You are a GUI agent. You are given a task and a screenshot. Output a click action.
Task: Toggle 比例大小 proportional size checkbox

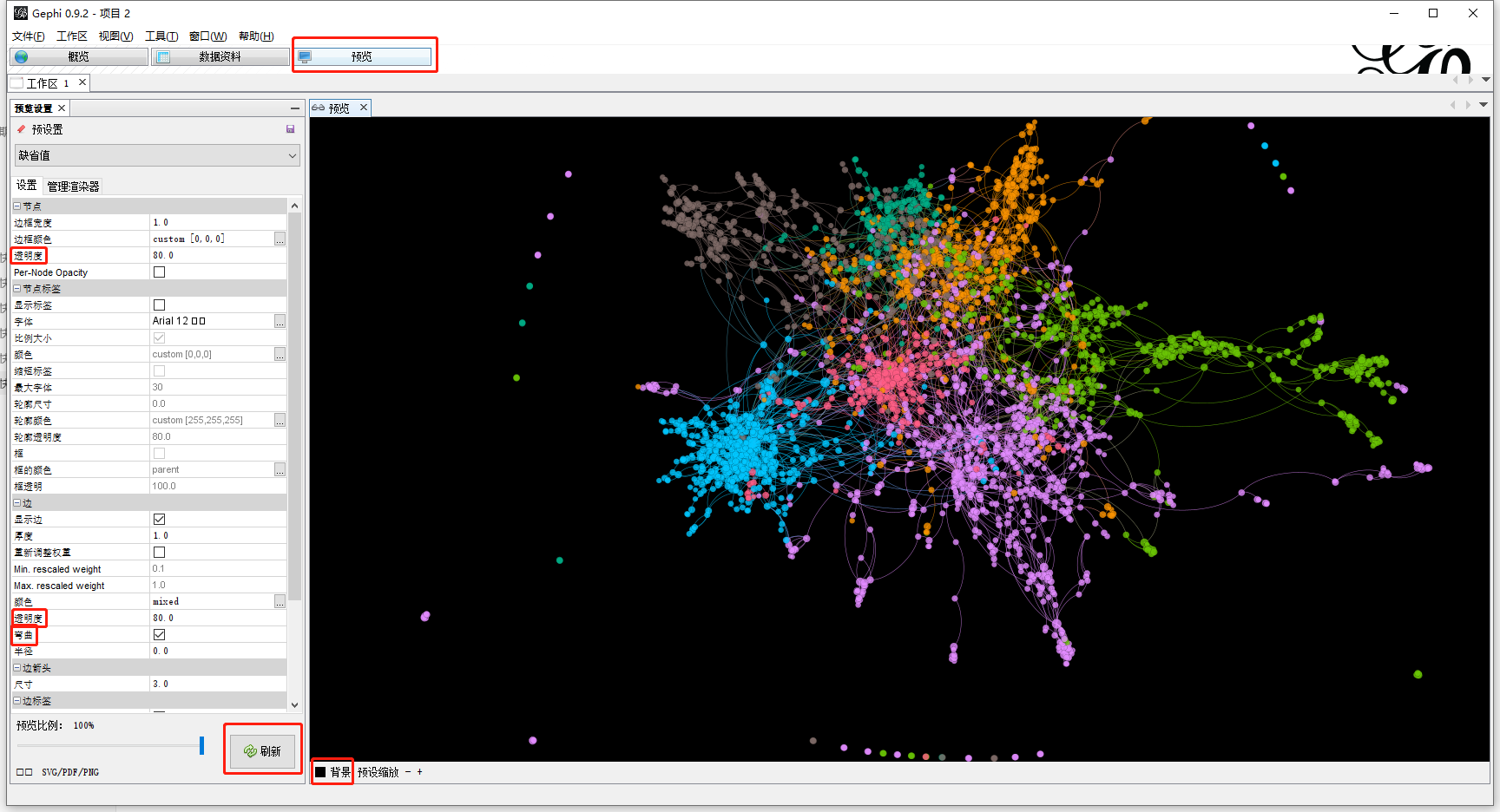coord(159,337)
